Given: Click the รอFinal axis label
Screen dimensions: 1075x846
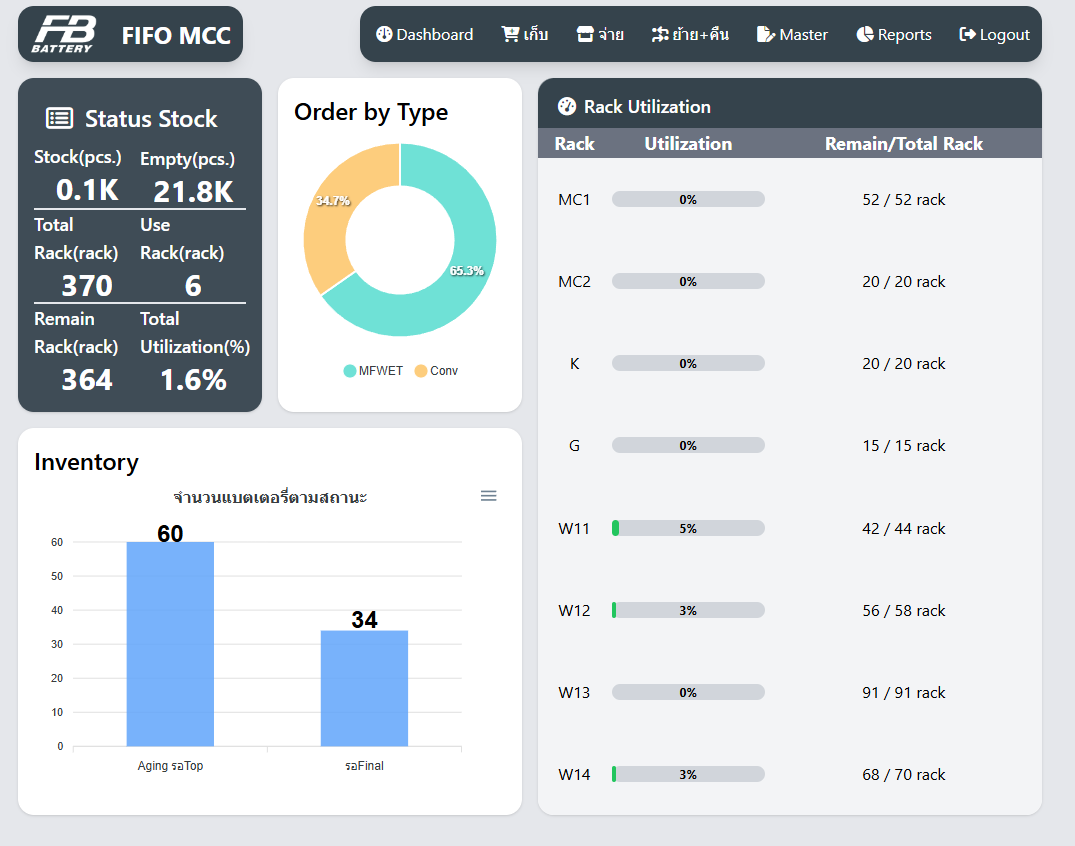Looking at the screenshot, I should (x=364, y=766).
